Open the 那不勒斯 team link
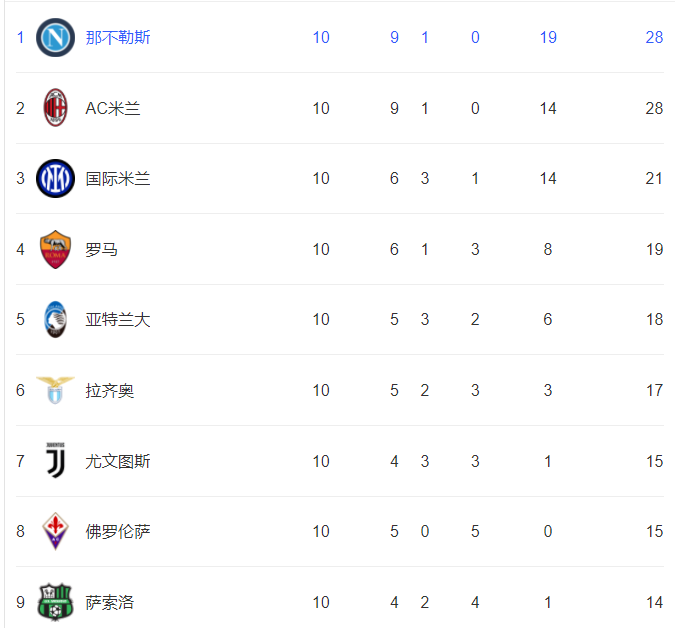This screenshot has width=675, height=628. click(118, 37)
